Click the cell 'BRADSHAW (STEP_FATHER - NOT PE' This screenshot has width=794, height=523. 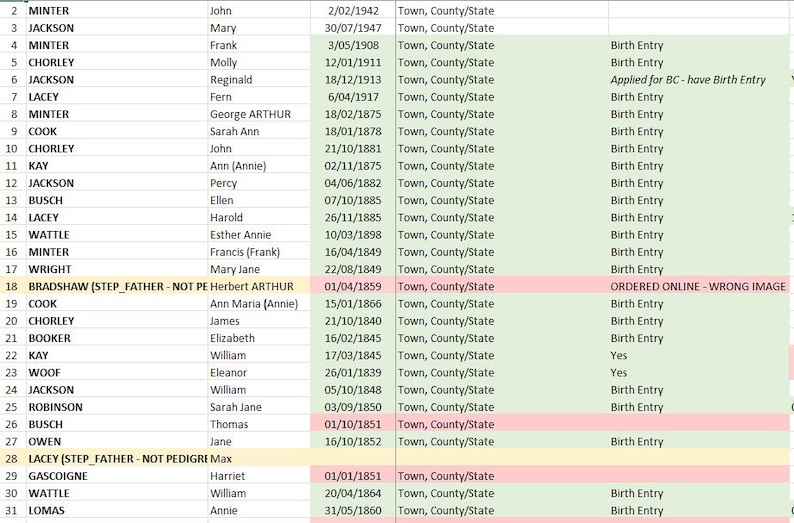click(x=117, y=287)
